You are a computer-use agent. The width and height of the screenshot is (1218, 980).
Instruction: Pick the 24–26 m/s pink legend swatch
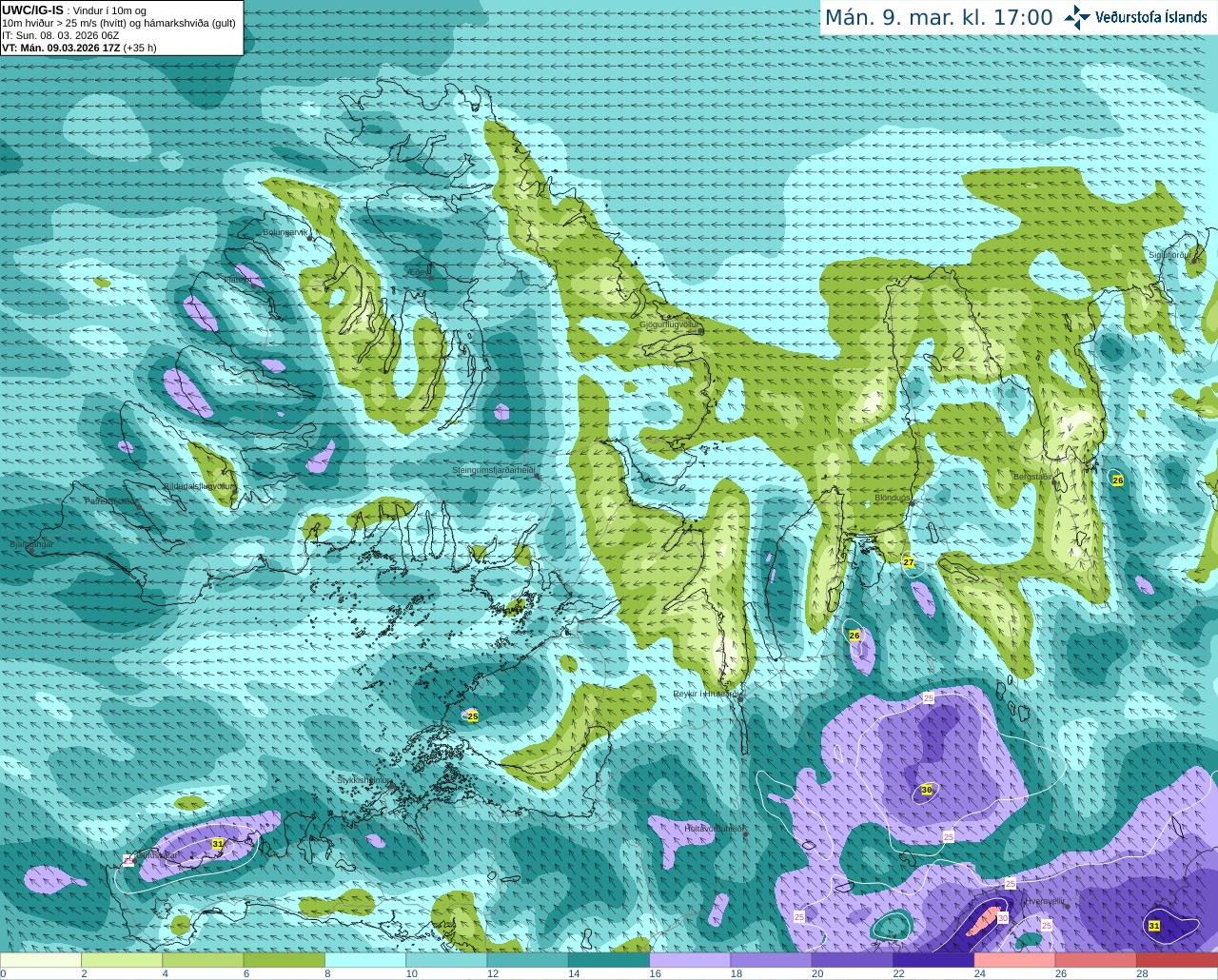1014,960
